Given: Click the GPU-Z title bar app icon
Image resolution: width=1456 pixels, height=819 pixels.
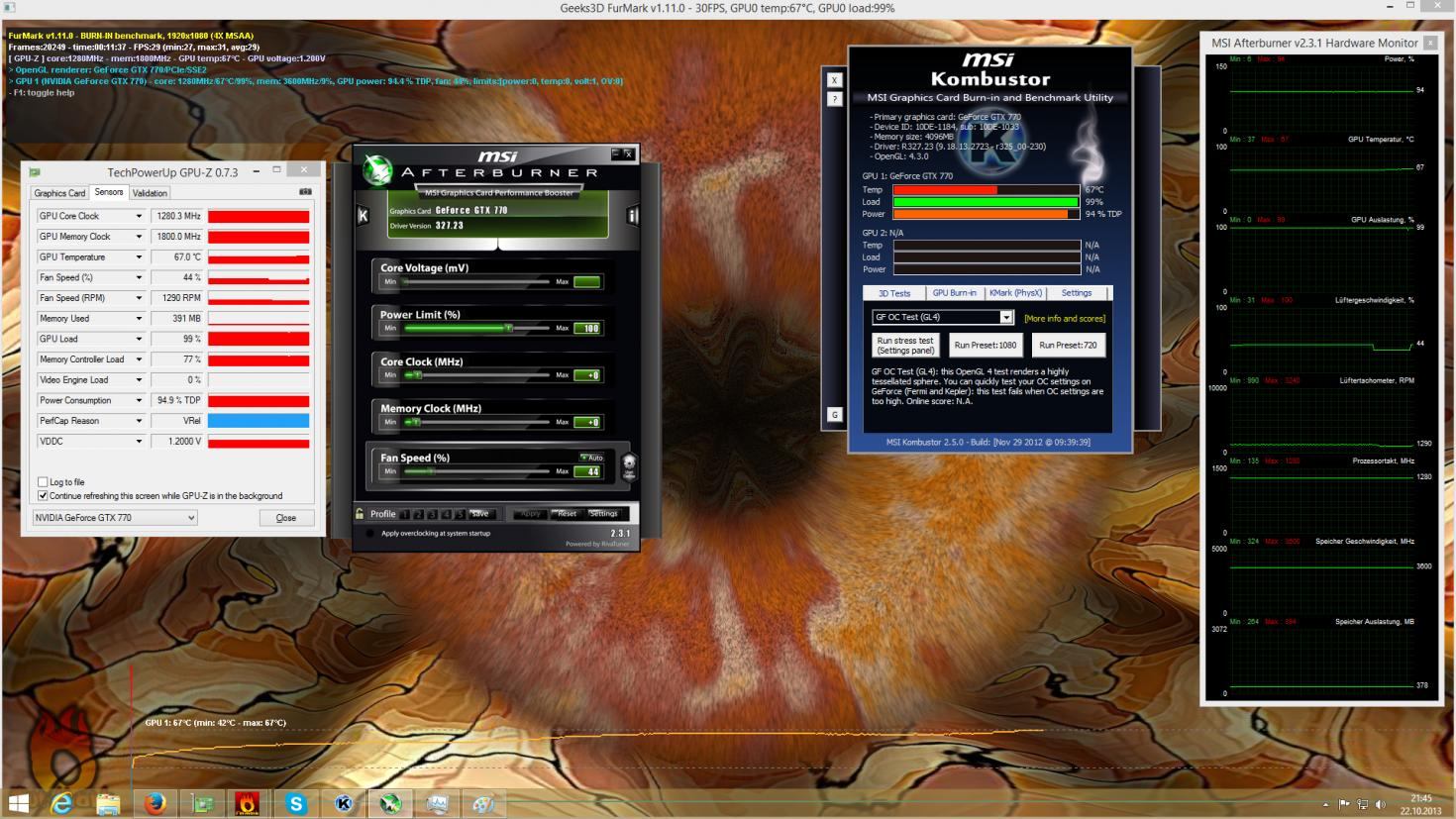Looking at the screenshot, I should click(36, 171).
